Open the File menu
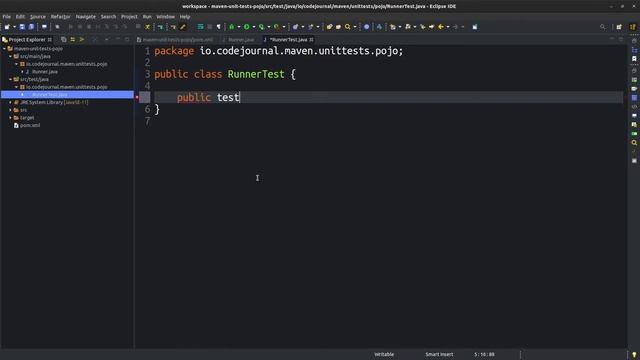Screen dimensions: 640x360 (x=7, y=17)
